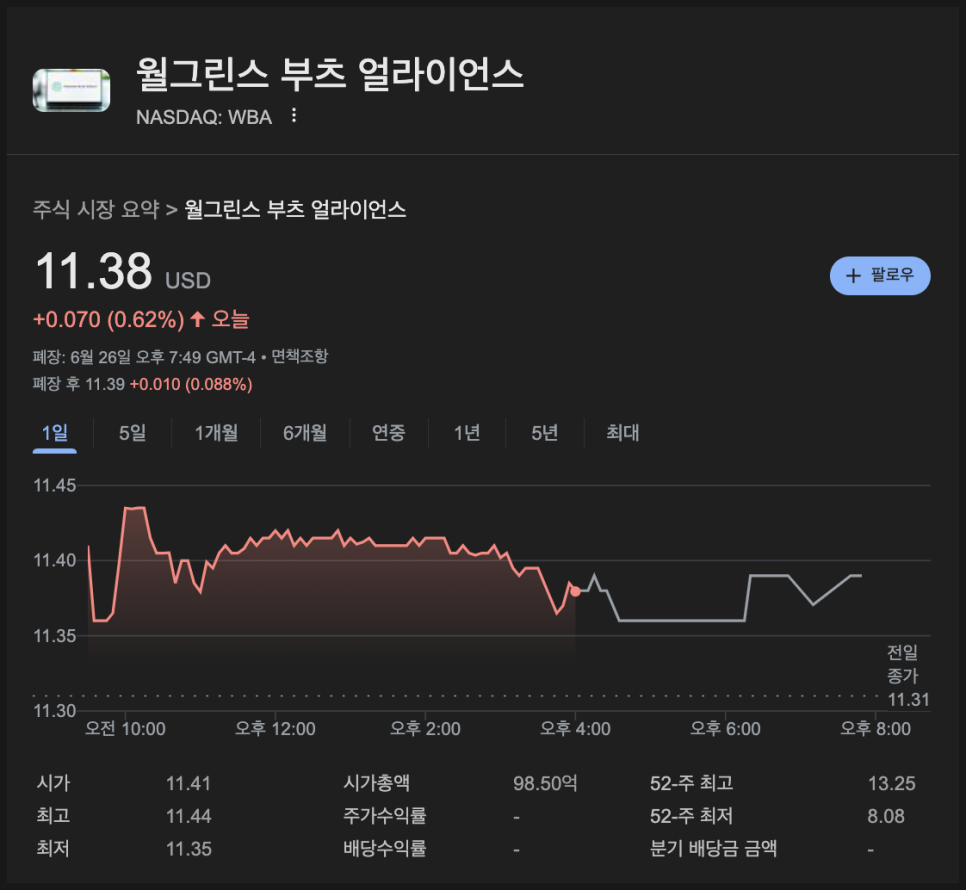
Task: Click the 시가 value 11.41
Action: (x=189, y=783)
